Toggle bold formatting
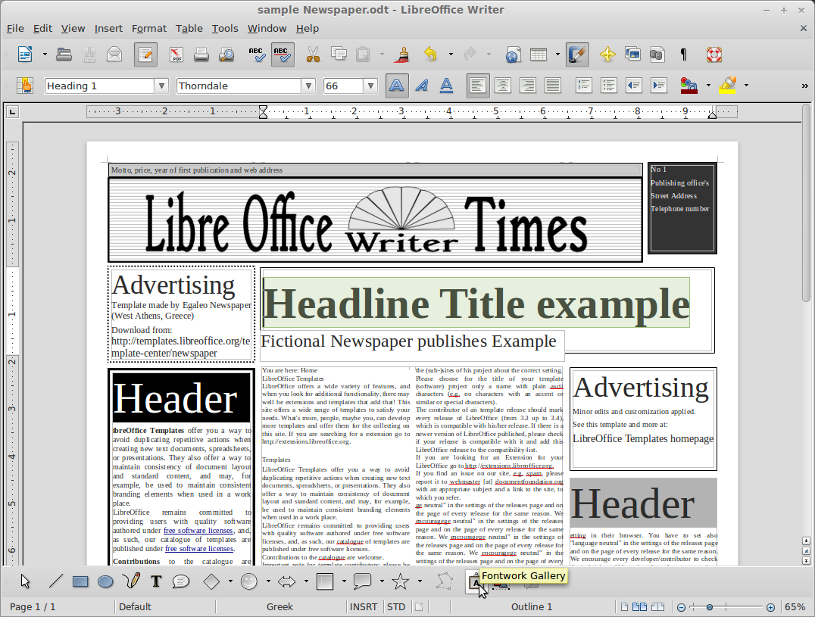Image resolution: width=815 pixels, height=617 pixels. tap(397, 85)
